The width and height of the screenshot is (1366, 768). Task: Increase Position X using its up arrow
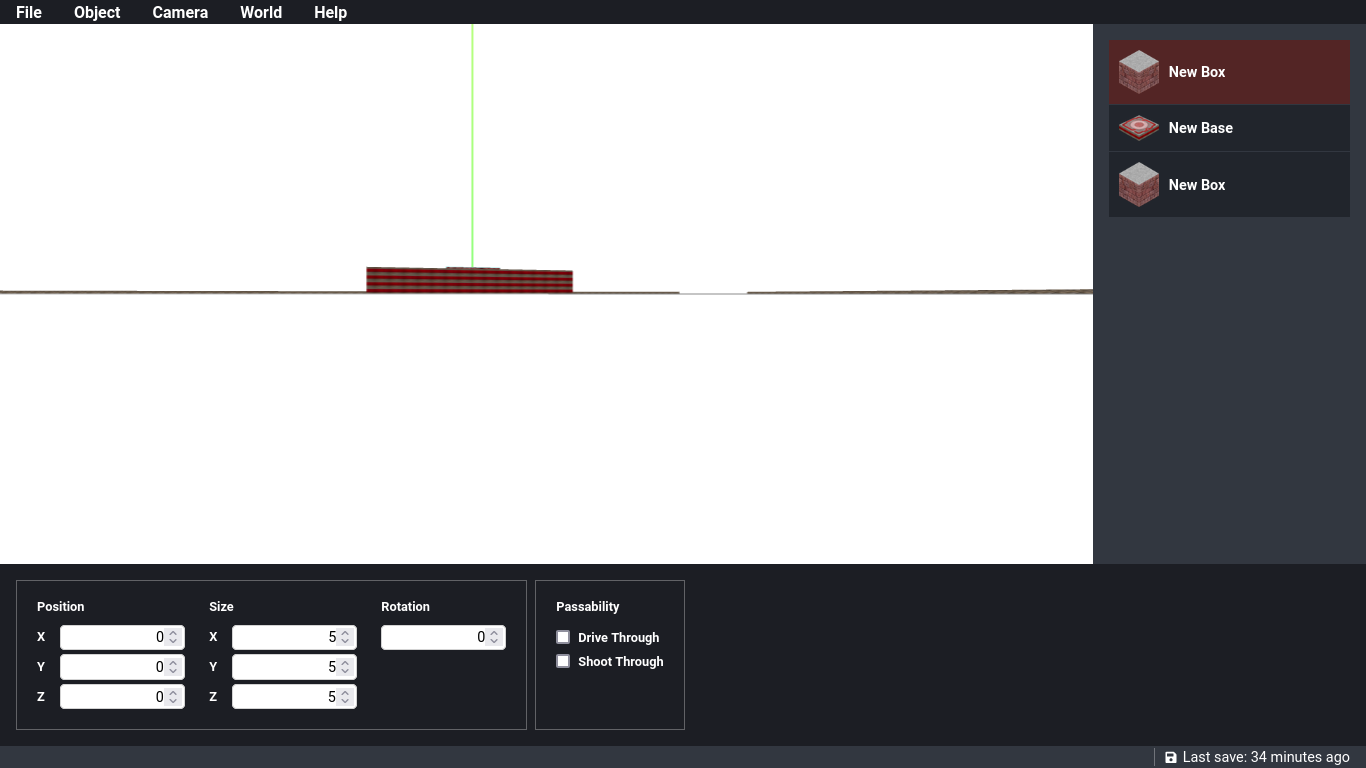coord(175,632)
